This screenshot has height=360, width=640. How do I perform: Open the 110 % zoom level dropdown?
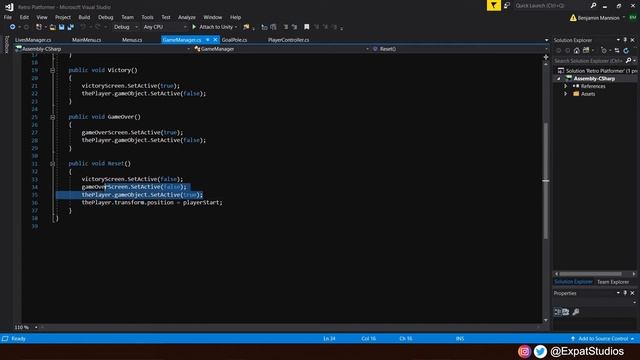(x=26, y=327)
